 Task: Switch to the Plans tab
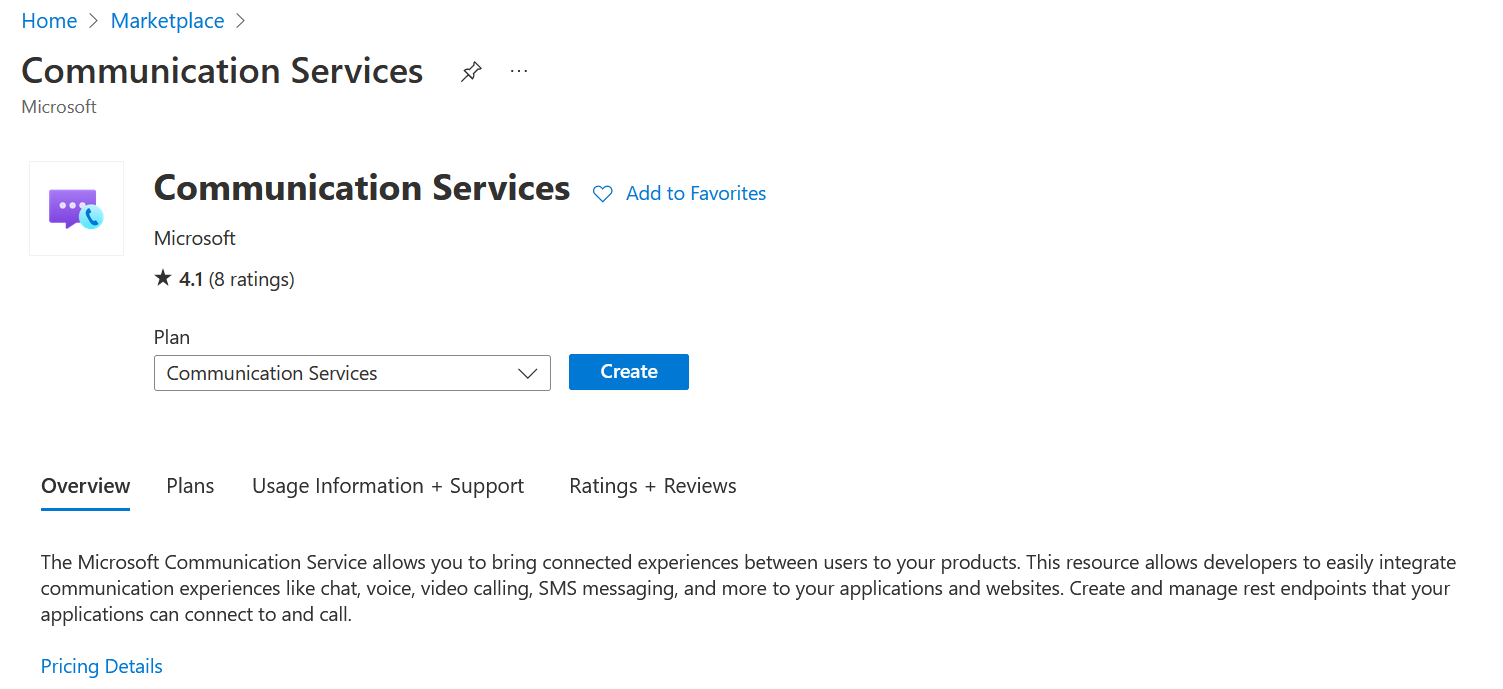189,485
